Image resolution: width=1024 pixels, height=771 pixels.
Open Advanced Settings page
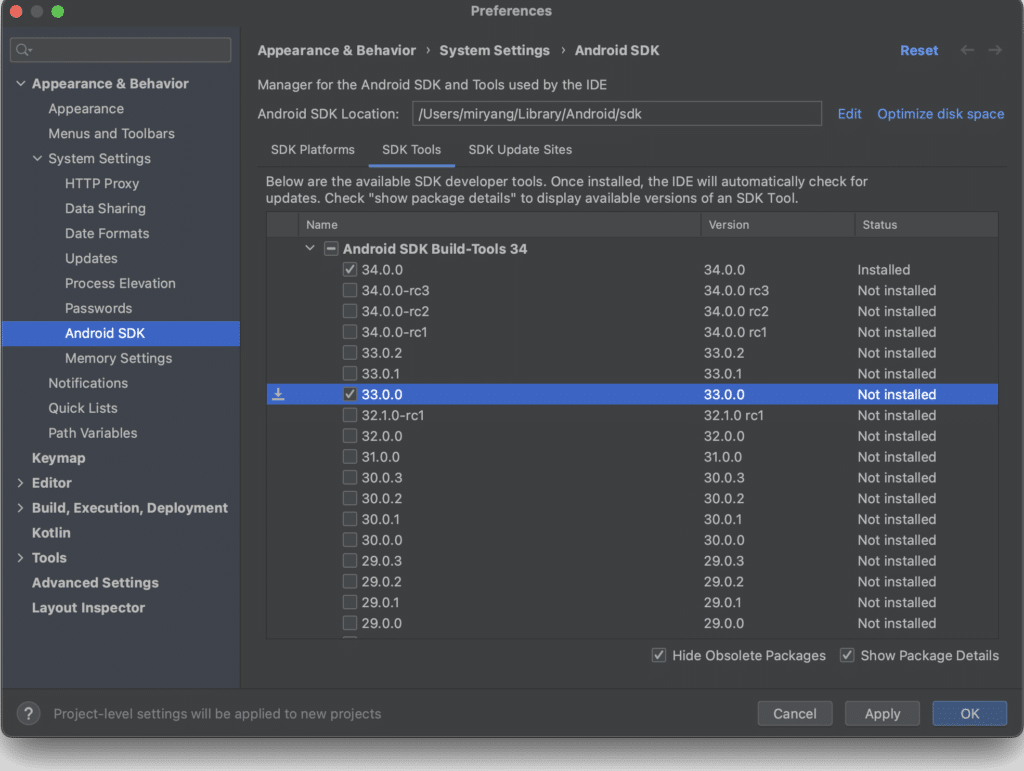pyautogui.click(x=95, y=583)
